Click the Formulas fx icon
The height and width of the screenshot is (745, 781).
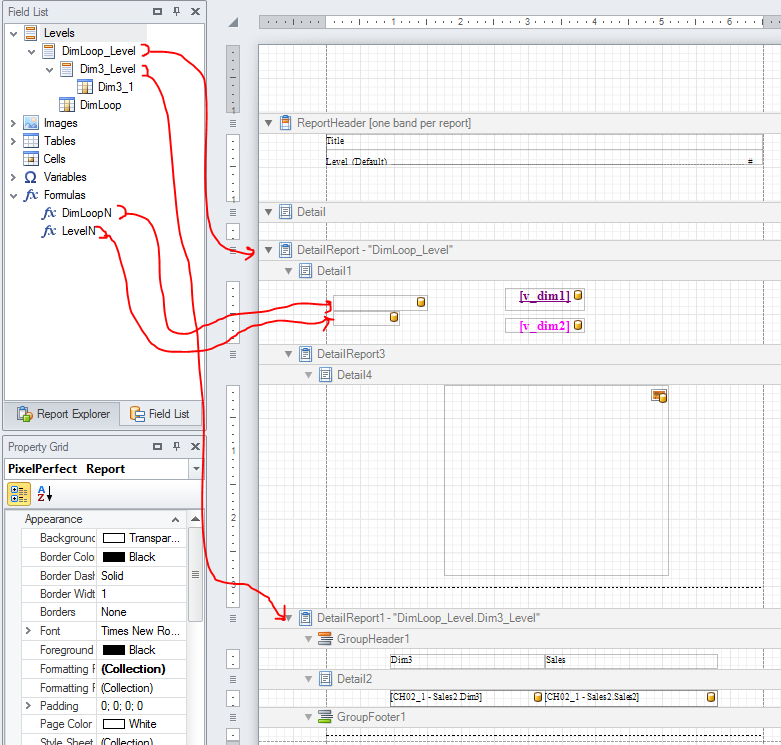point(31,195)
